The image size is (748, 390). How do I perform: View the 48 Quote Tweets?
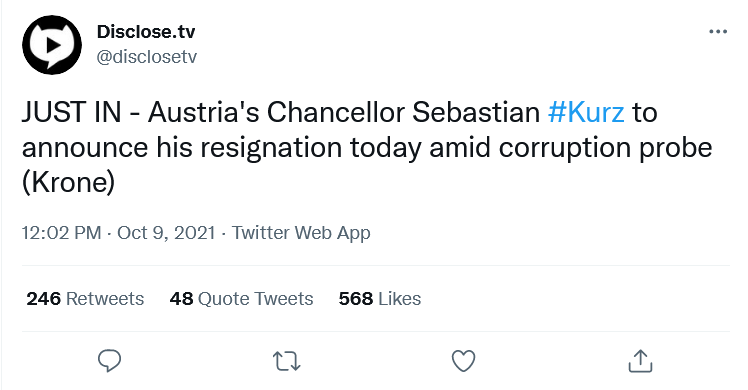[x=241, y=298]
